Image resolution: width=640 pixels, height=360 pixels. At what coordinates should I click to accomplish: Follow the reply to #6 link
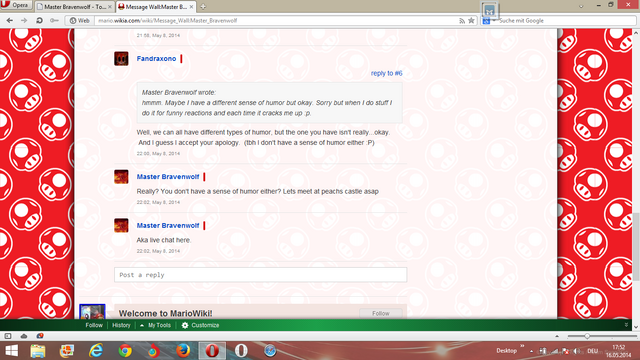click(x=387, y=73)
